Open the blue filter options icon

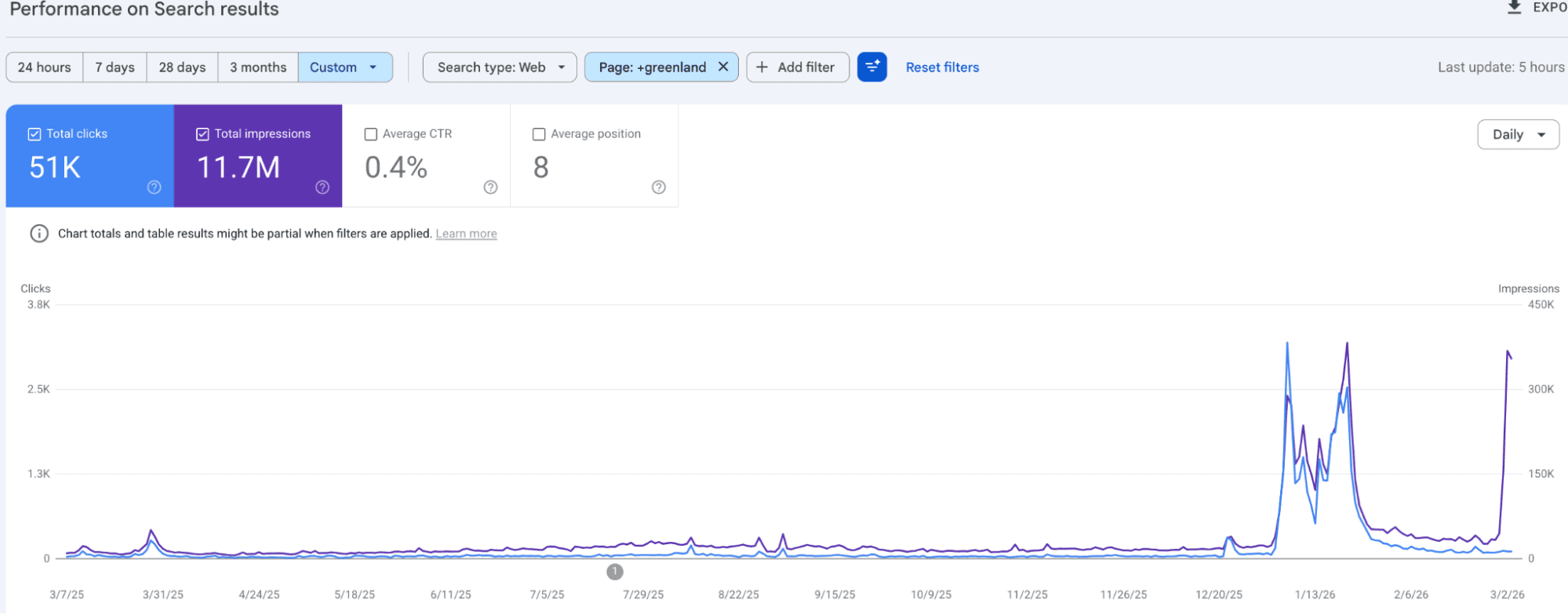tap(872, 67)
